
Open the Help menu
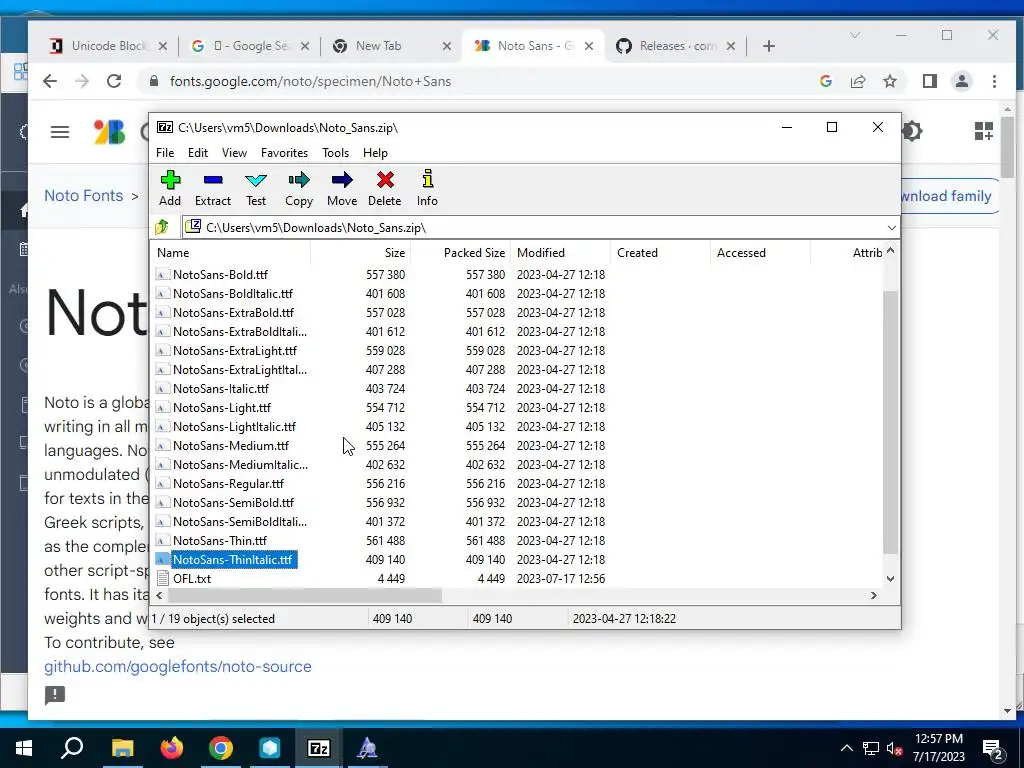coord(375,153)
